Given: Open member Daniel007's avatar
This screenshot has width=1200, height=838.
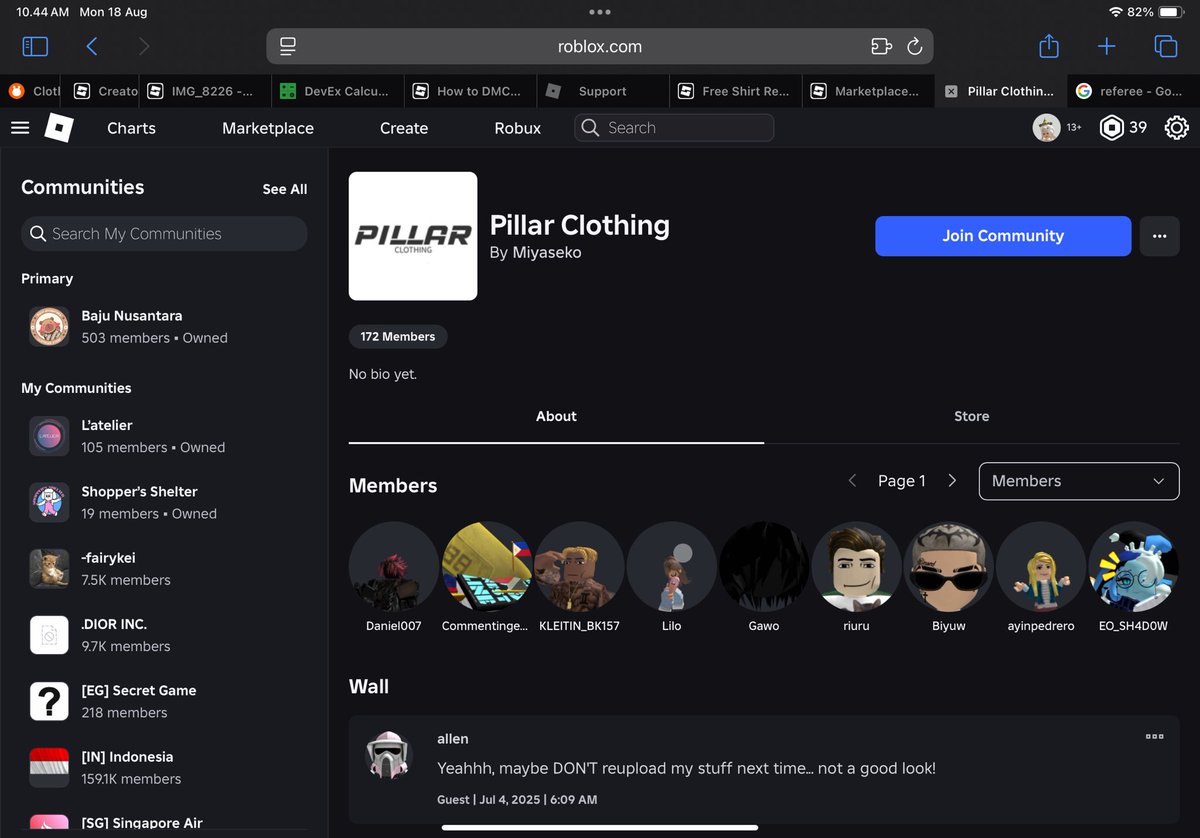Looking at the screenshot, I should (x=394, y=566).
